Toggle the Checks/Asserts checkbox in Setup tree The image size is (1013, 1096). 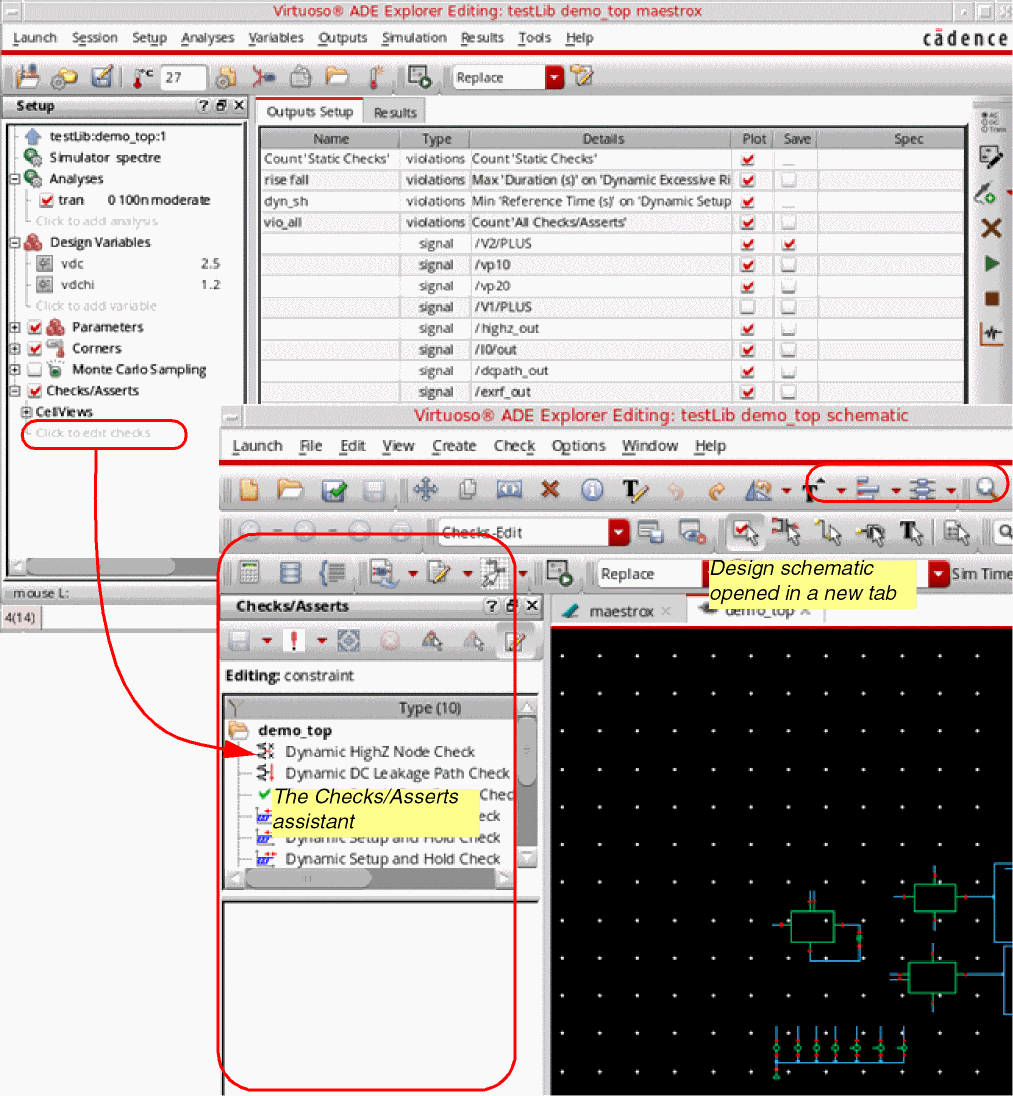click(35, 391)
